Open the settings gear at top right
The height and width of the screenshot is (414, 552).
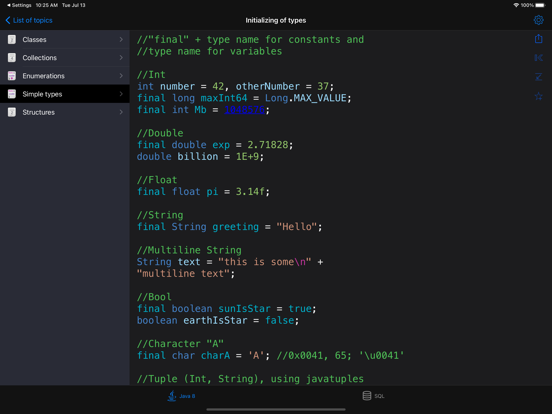coord(538,20)
